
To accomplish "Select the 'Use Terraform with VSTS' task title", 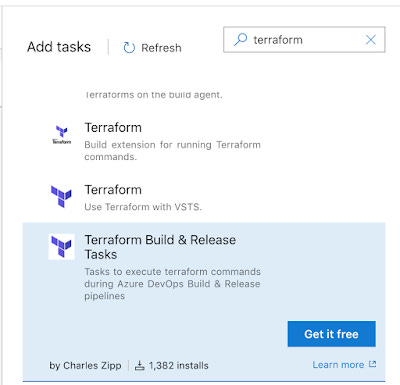I will (113, 190).
